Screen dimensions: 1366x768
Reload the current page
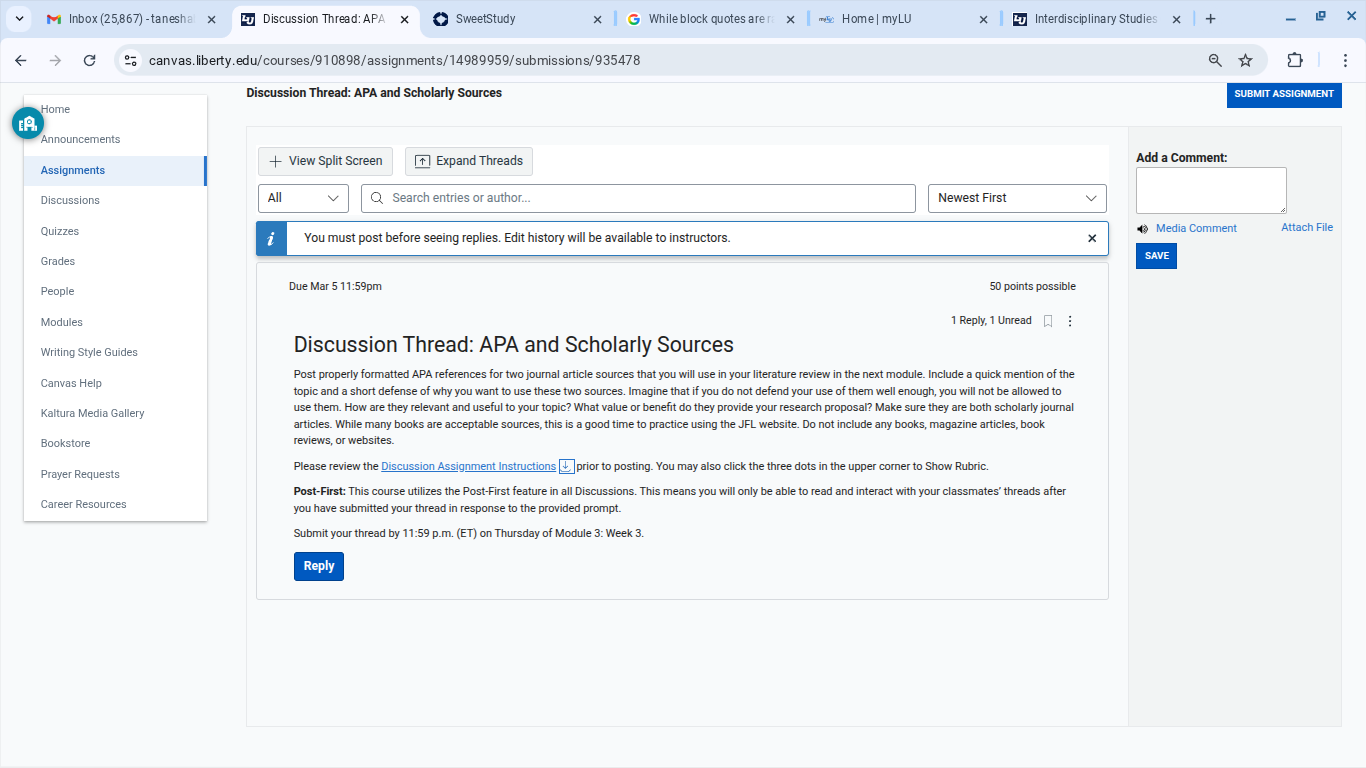[89, 60]
